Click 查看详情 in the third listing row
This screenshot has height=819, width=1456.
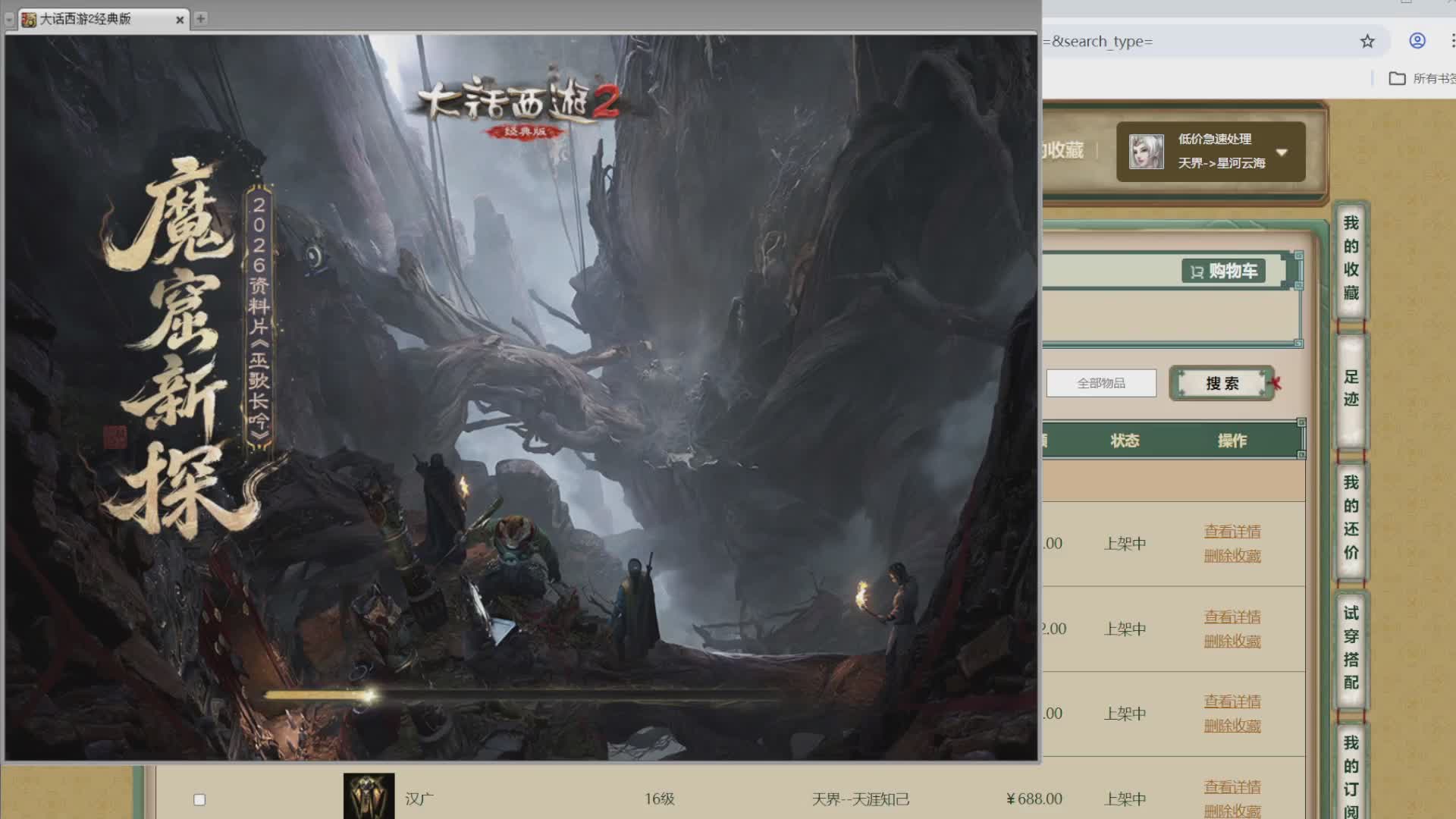(1232, 701)
